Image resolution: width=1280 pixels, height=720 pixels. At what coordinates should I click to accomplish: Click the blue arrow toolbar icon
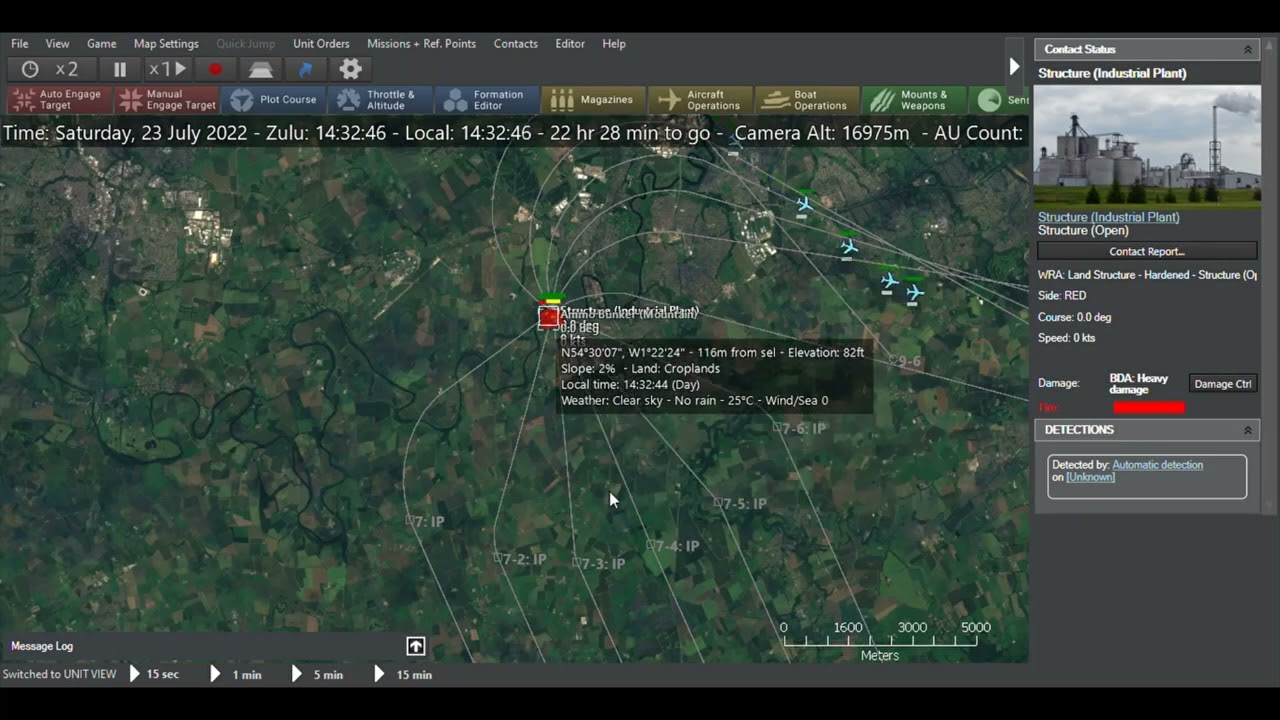click(306, 69)
